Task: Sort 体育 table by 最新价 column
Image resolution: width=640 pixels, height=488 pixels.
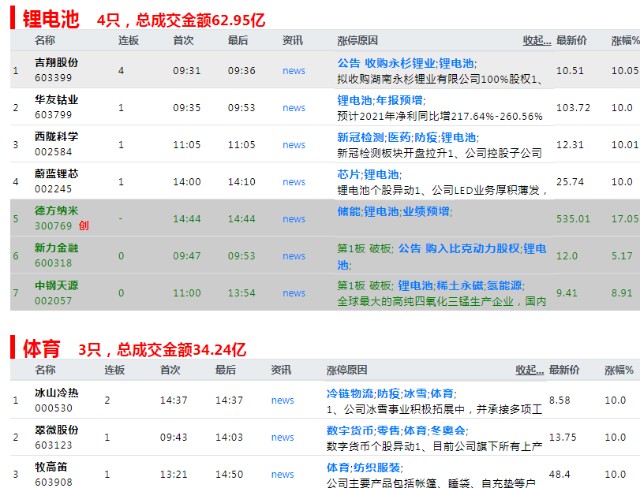Action: coord(564,370)
